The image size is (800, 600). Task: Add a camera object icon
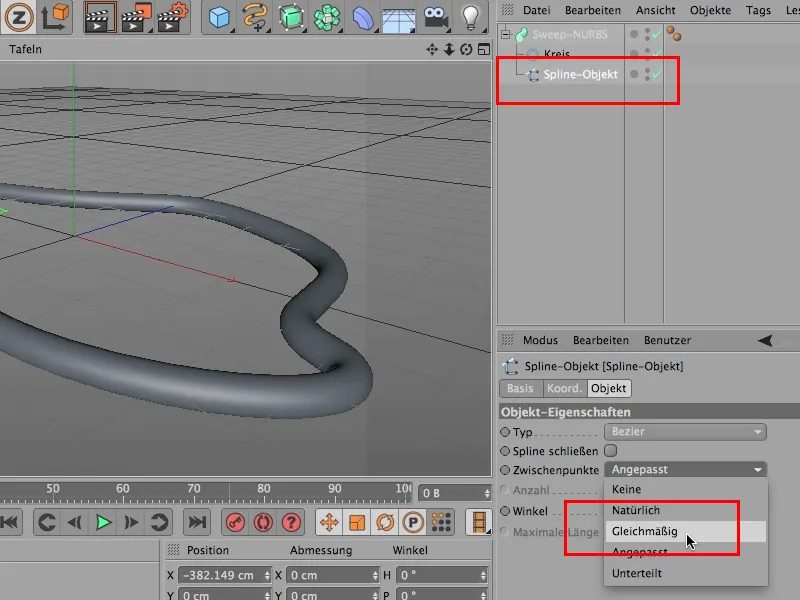[x=435, y=17]
